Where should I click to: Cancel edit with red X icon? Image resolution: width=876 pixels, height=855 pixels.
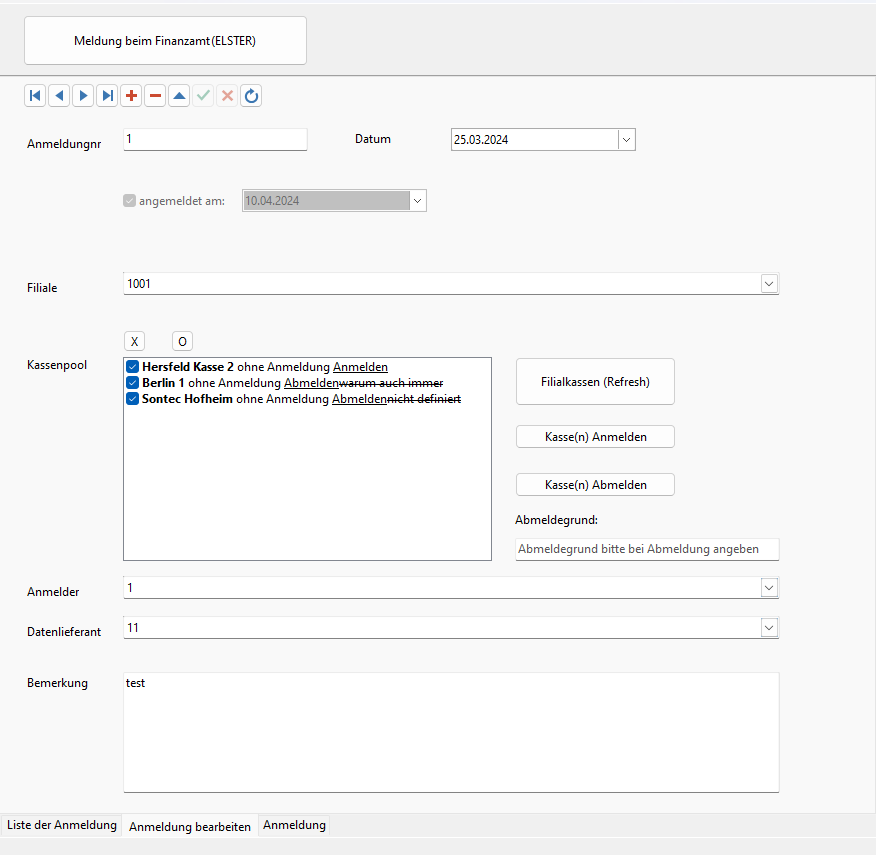click(x=227, y=96)
